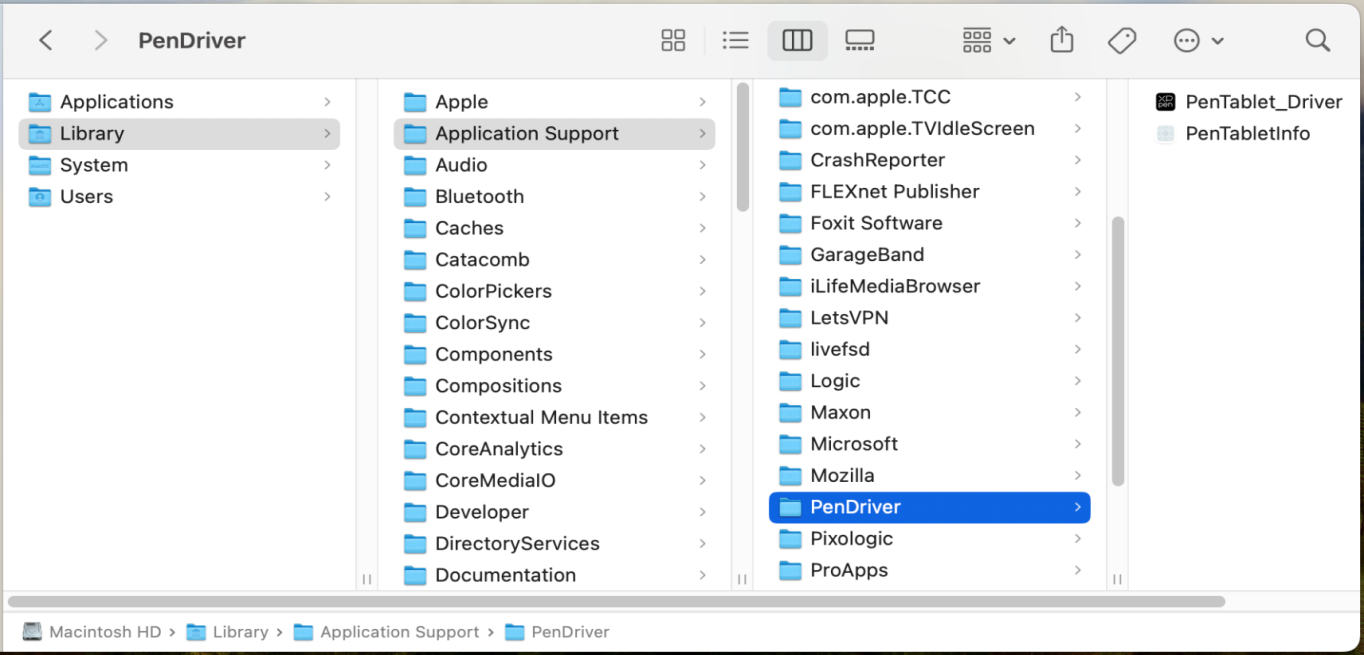Switch to icon grid view

673,40
